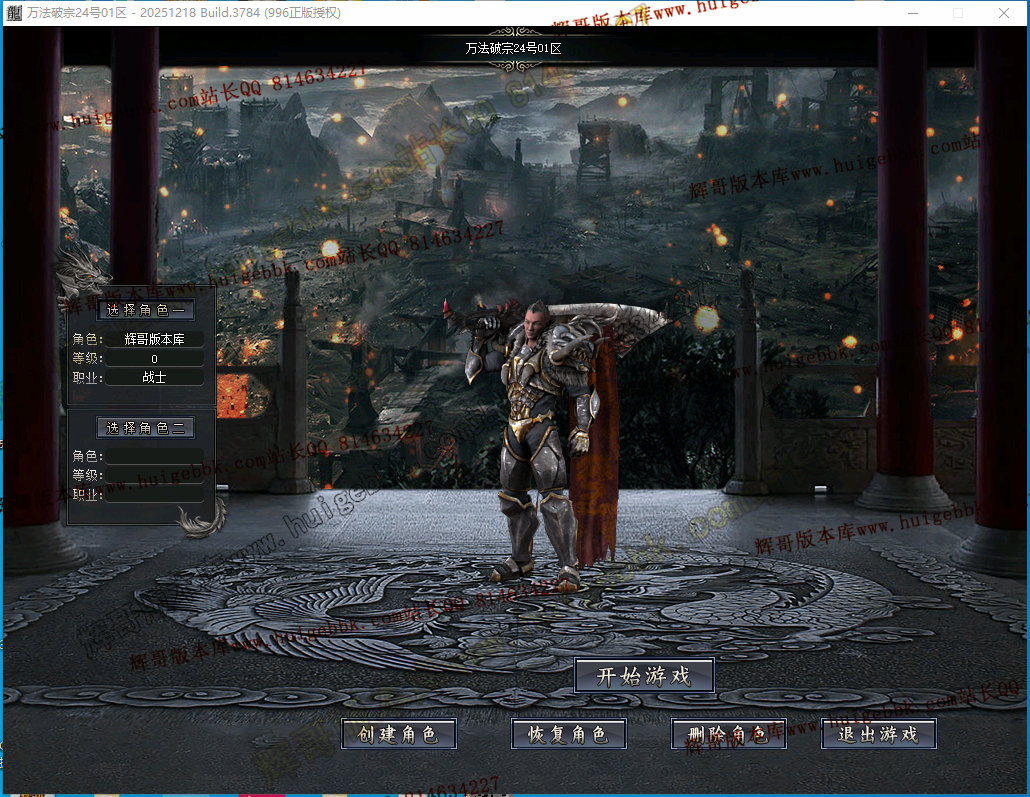The height and width of the screenshot is (797, 1030).
Task: Click the level field showing 0
Action: pyautogui.click(x=154, y=359)
